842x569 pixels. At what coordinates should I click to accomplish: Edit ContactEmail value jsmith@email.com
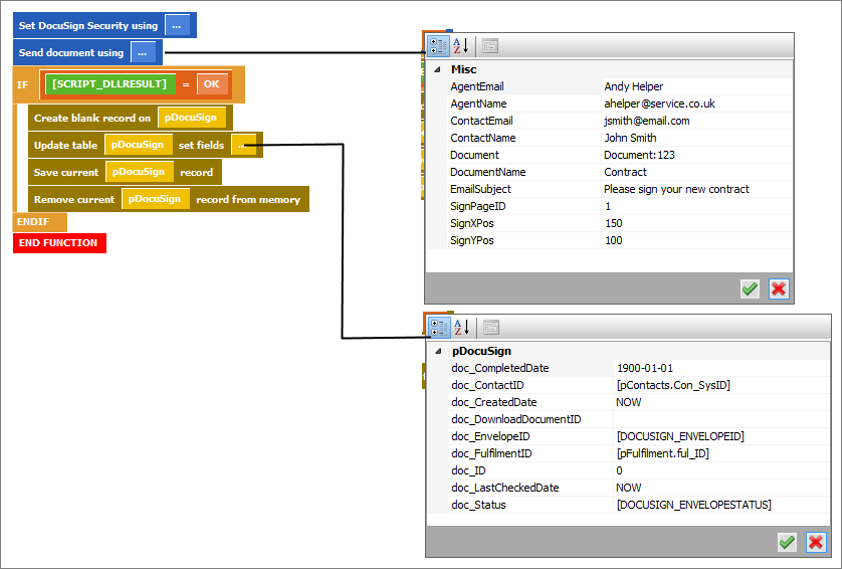coord(696,121)
